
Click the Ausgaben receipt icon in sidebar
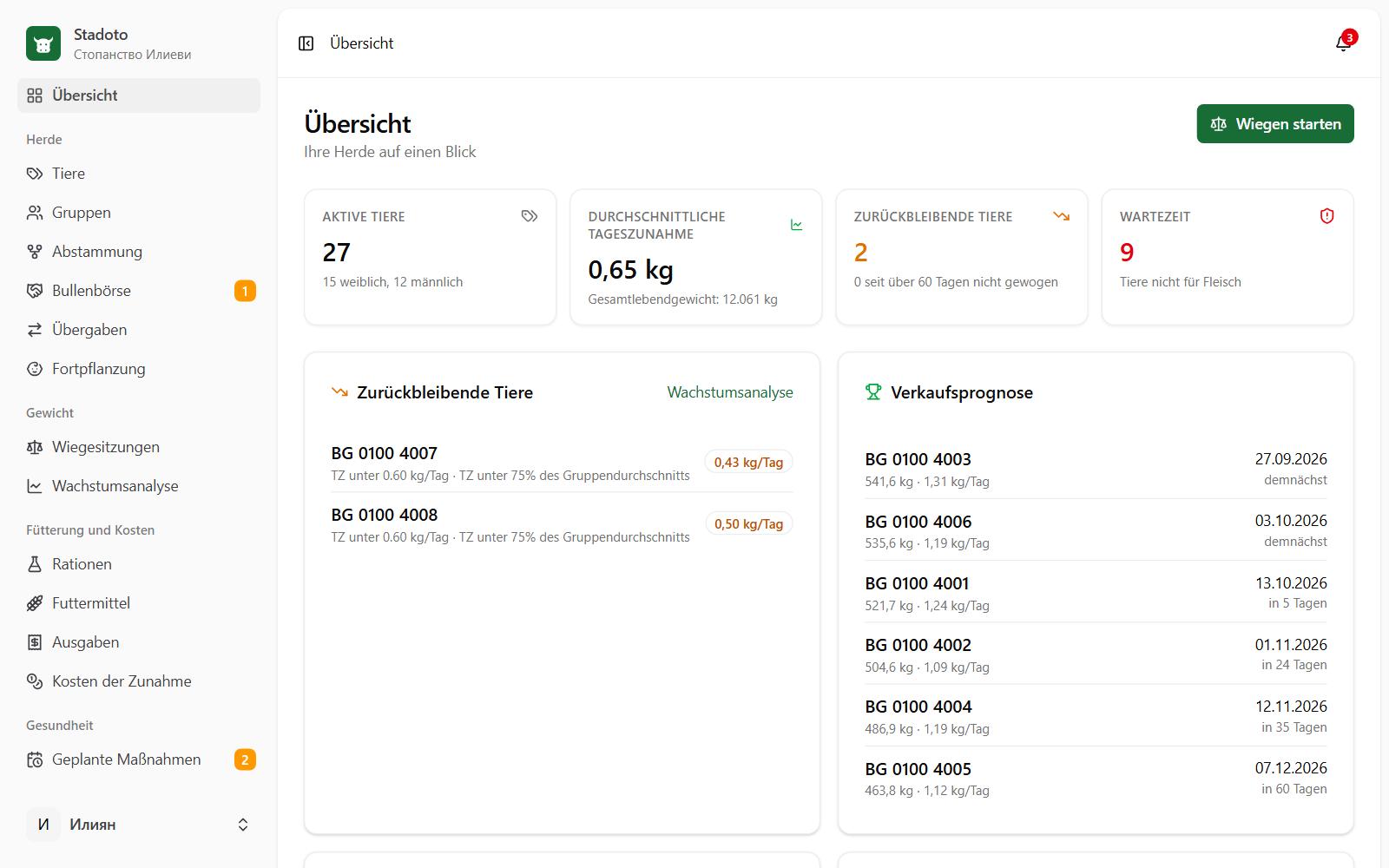pos(35,642)
